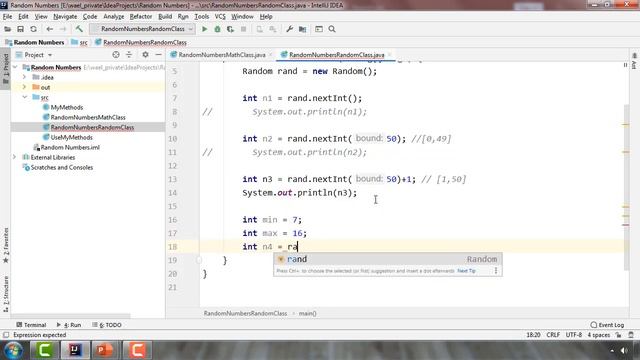The image size is (640, 360).
Task: Build project with the hammer icon
Action: coord(79,29)
